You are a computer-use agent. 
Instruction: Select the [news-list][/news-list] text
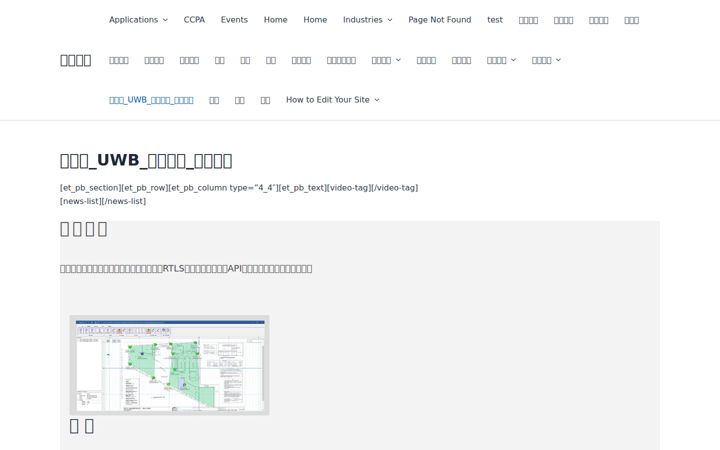[103, 201]
